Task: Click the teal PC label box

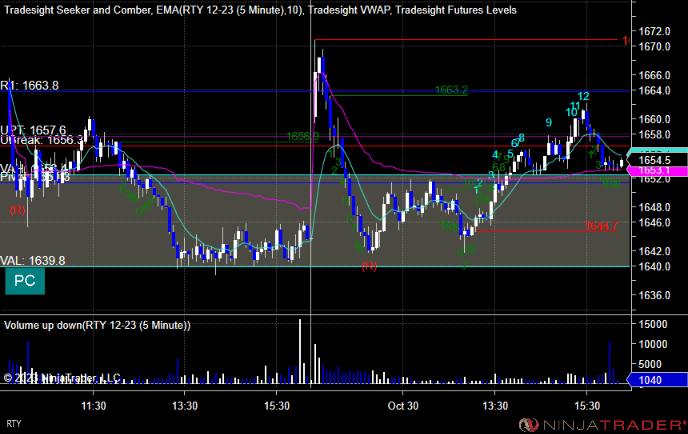Action: tap(25, 281)
